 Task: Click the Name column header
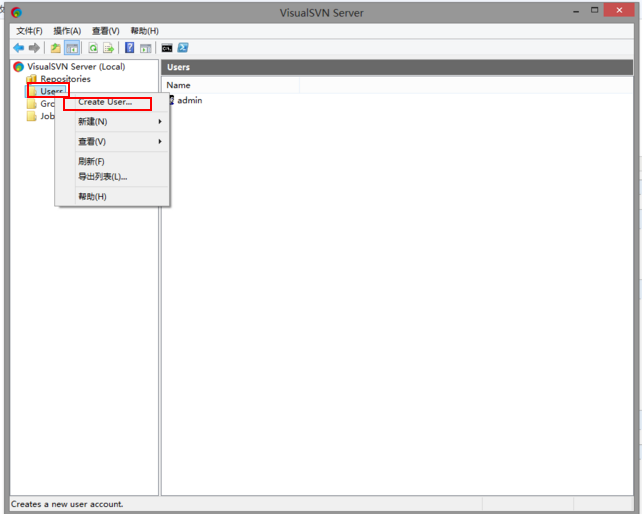click(x=231, y=85)
